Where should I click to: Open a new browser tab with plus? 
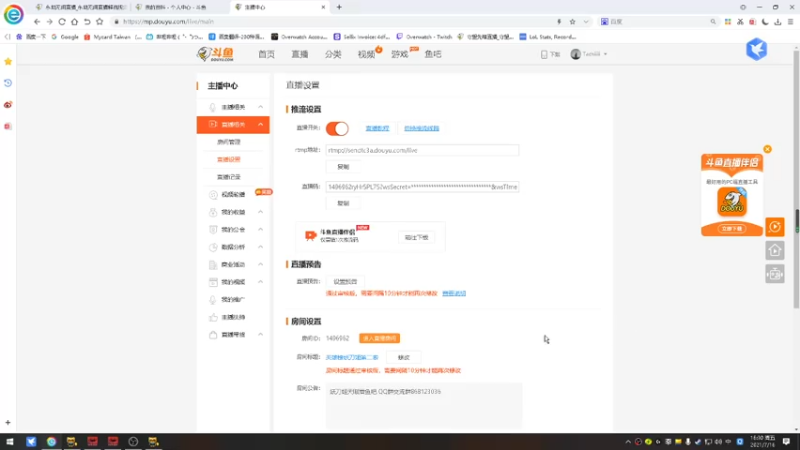point(339,7)
